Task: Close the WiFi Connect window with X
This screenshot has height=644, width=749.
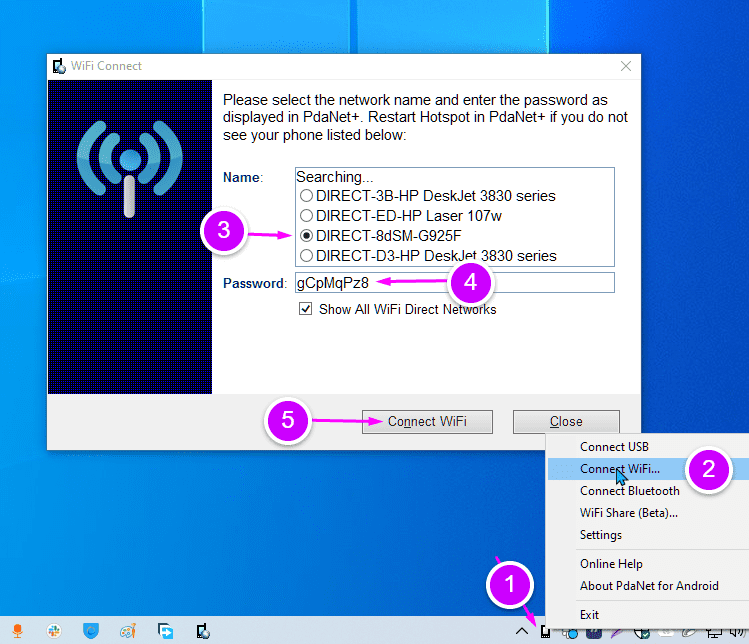Action: pyautogui.click(x=626, y=66)
